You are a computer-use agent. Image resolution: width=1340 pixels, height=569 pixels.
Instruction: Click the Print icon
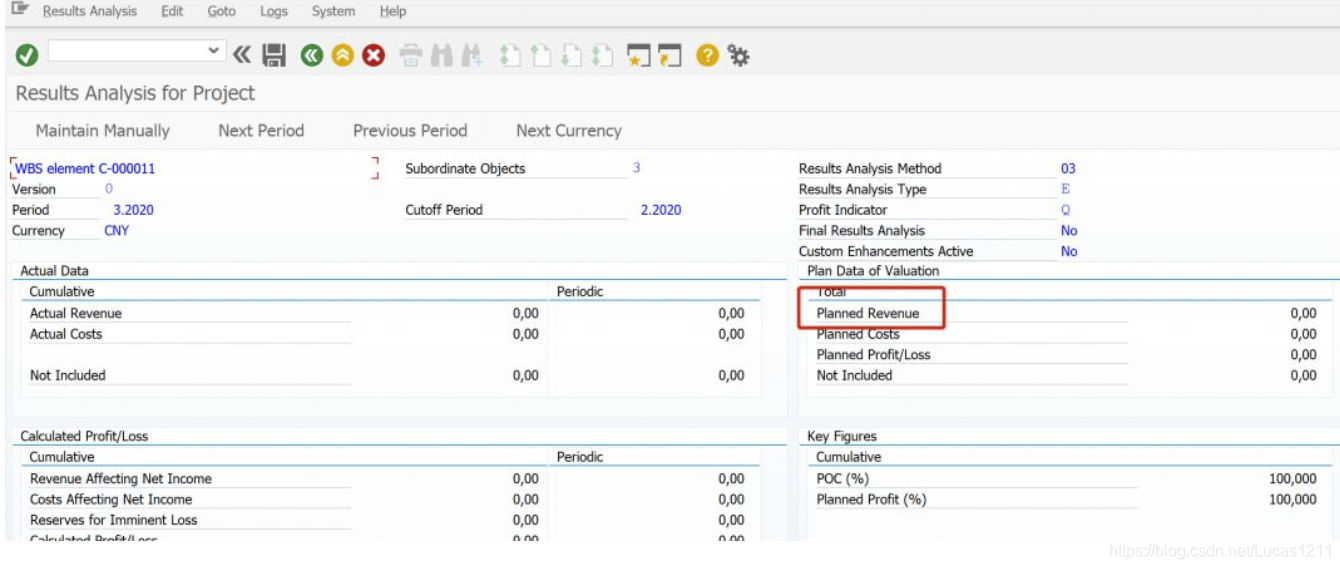[x=411, y=56]
